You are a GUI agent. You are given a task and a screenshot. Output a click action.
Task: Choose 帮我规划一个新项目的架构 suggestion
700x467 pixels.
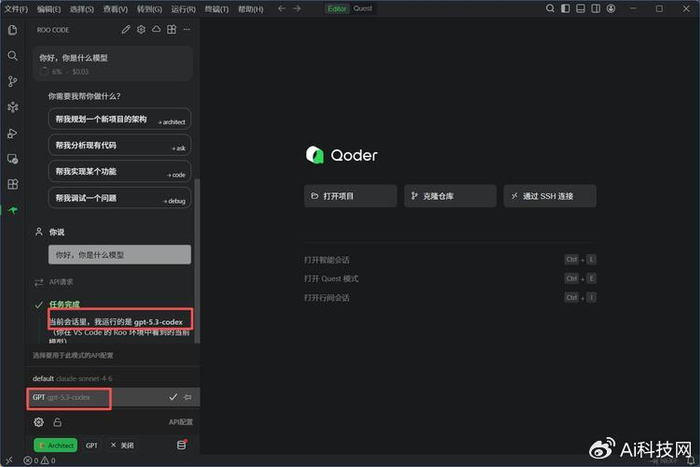[120, 119]
